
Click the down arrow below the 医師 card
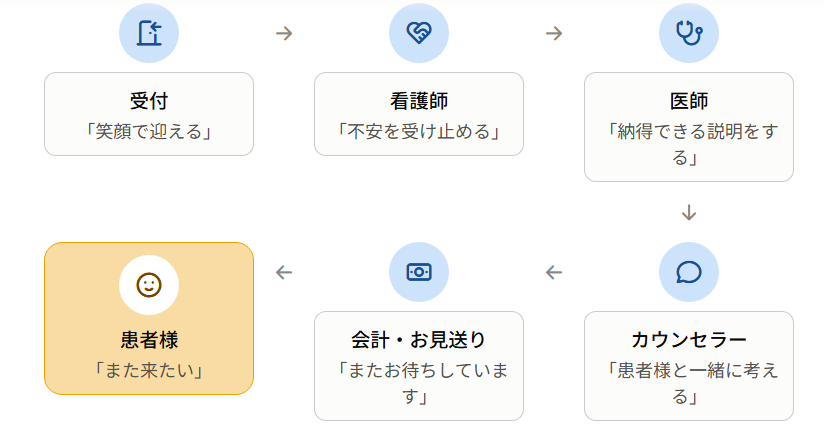689,213
